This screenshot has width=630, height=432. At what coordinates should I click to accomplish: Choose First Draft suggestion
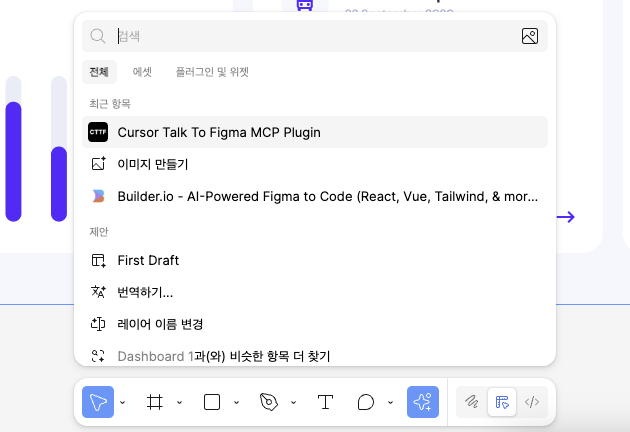coord(315,260)
